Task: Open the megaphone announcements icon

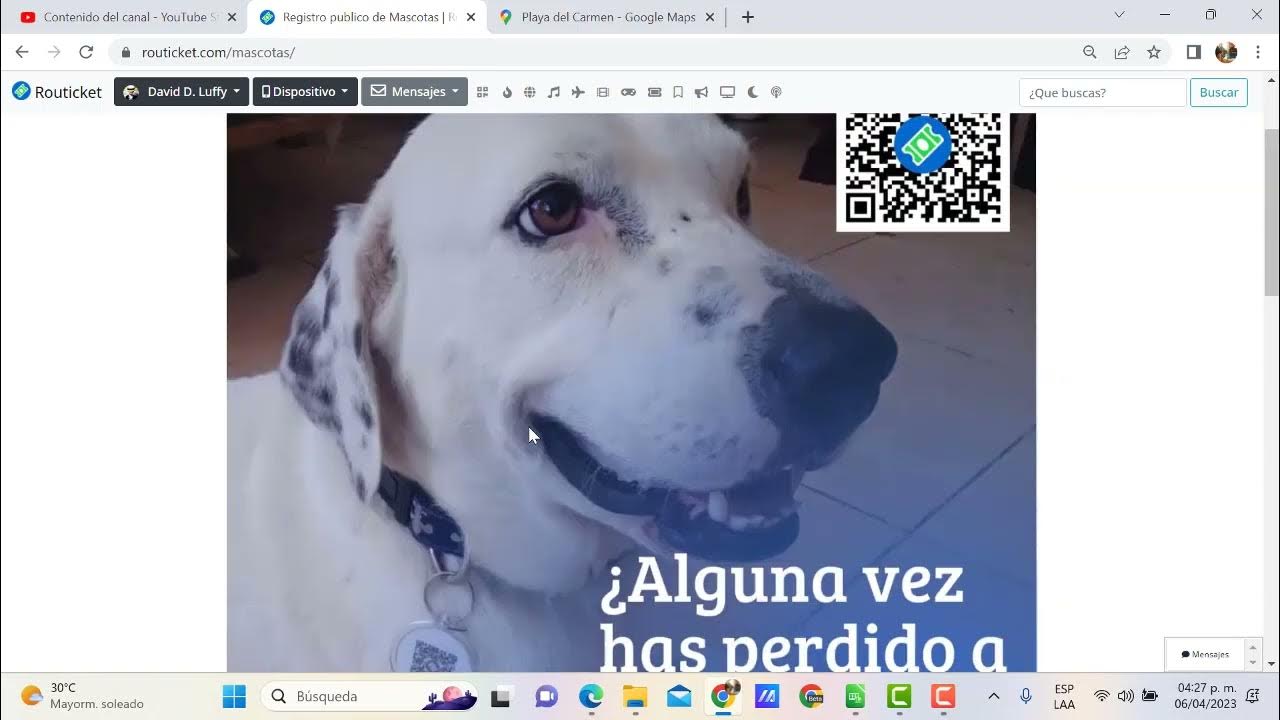Action: click(701, 92)
